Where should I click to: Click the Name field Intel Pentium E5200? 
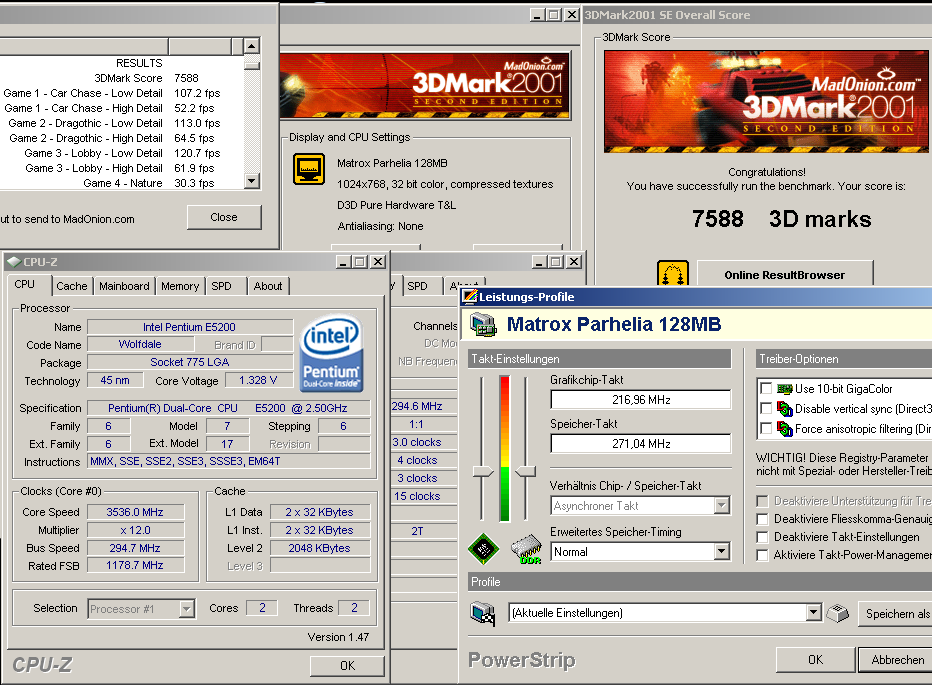tap(190, 327)
